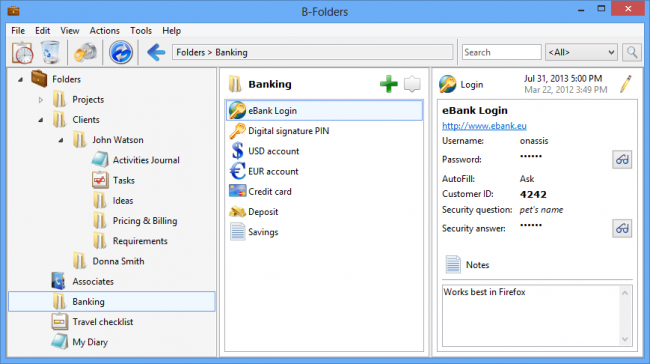Select the Credit card item
Viewport: 650px width, 364px height.
click(x=324, y=192)
